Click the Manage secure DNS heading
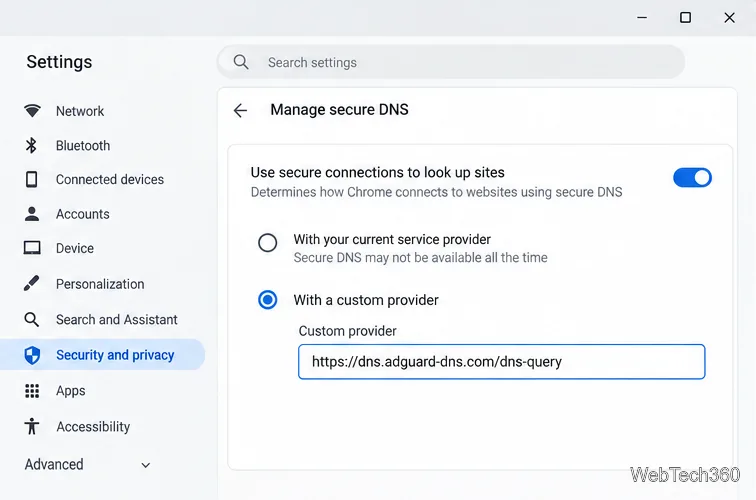Image resolution: width=756 pixels, height=500 pixels. (339, 109)
